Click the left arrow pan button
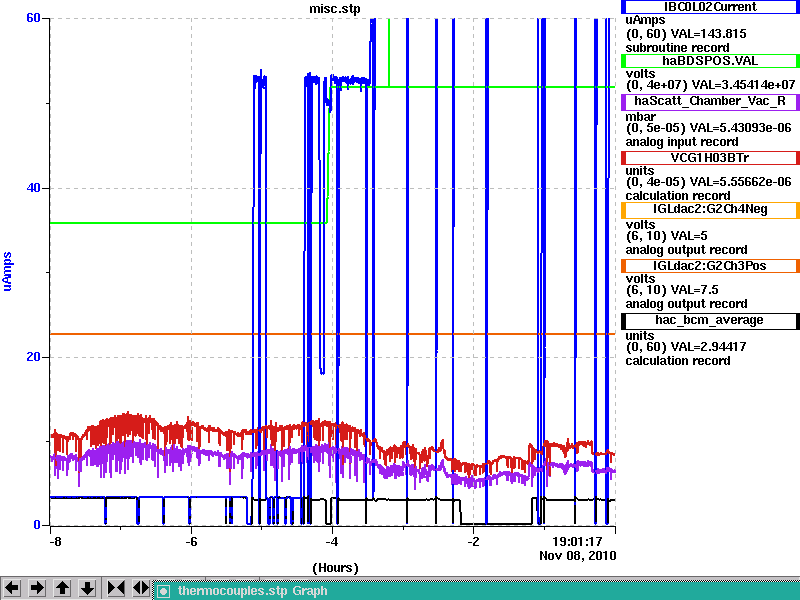This screenshot has width=800, height=600. click(x=12, y=588)
